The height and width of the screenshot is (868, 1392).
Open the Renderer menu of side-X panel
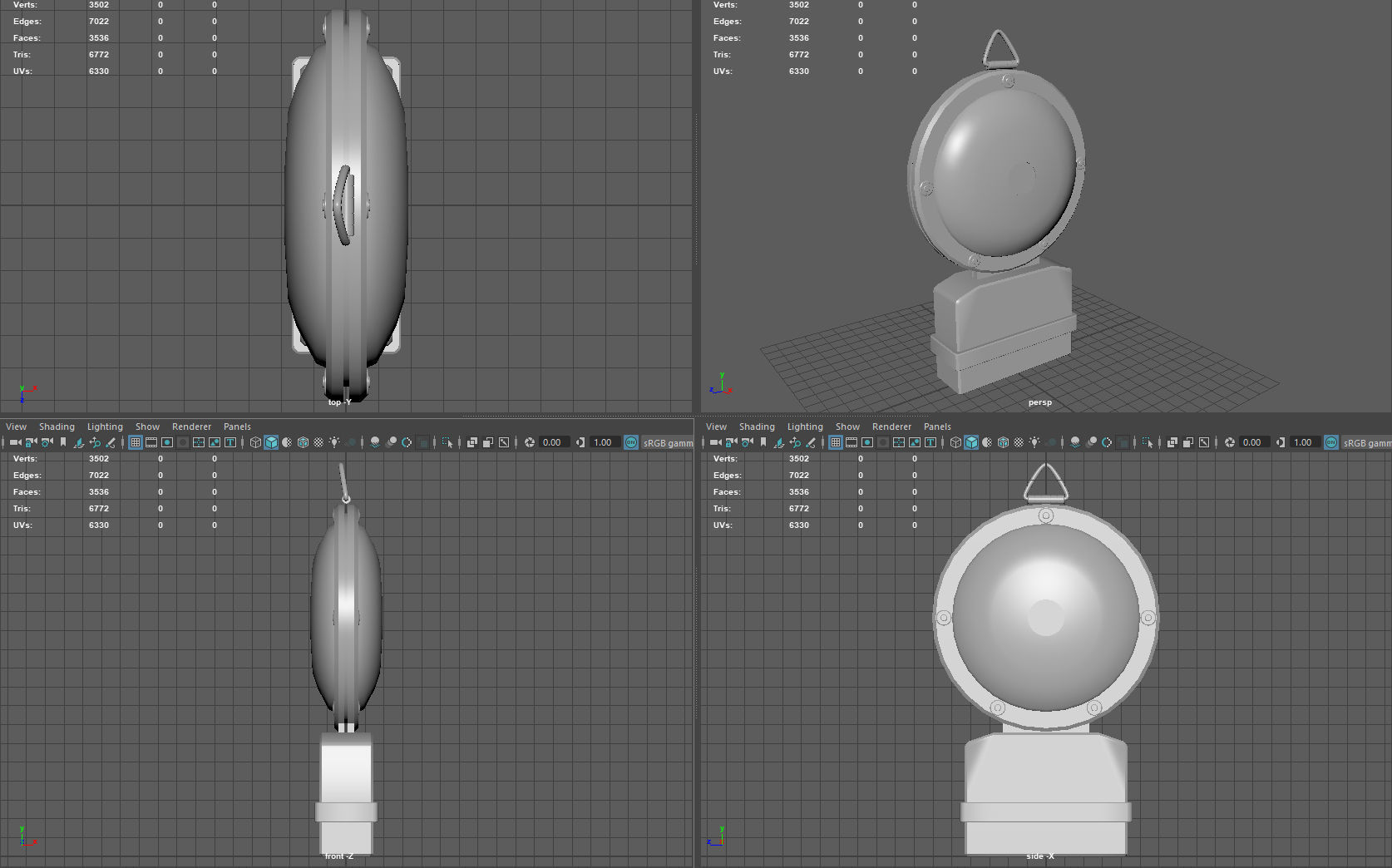891,427
